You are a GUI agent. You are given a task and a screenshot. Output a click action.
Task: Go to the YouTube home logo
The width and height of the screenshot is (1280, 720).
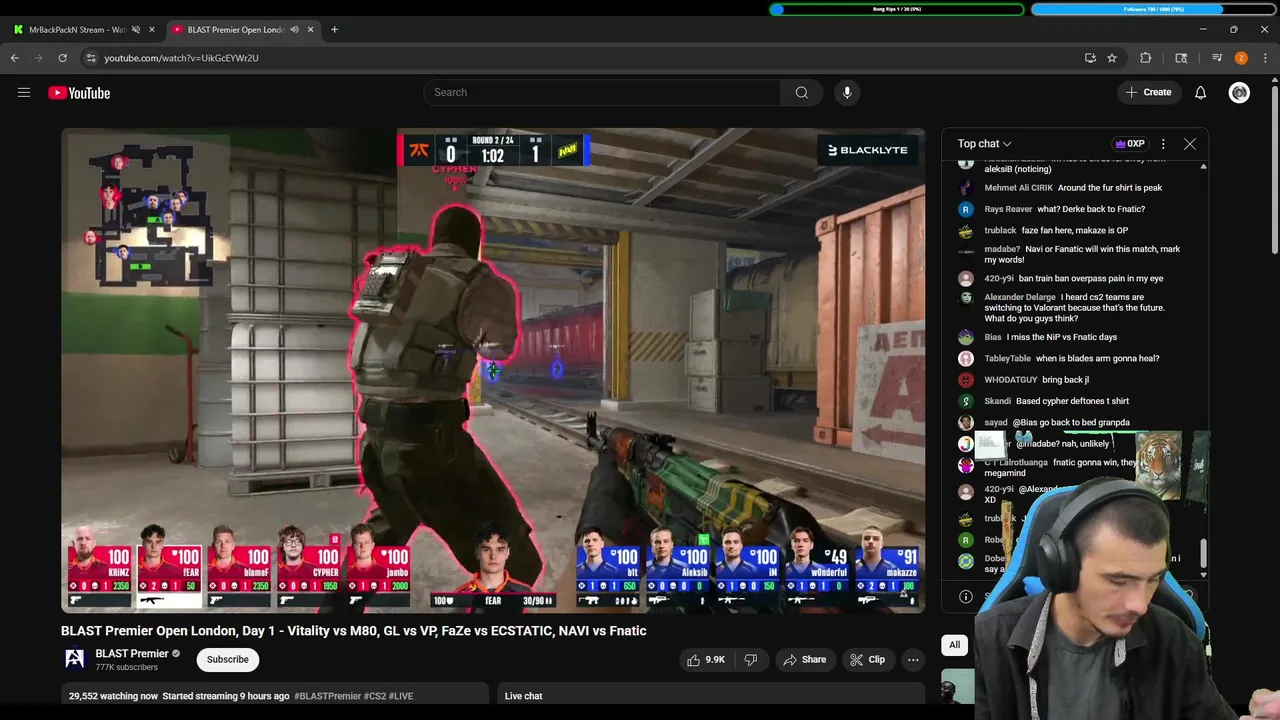coord(79,93)
